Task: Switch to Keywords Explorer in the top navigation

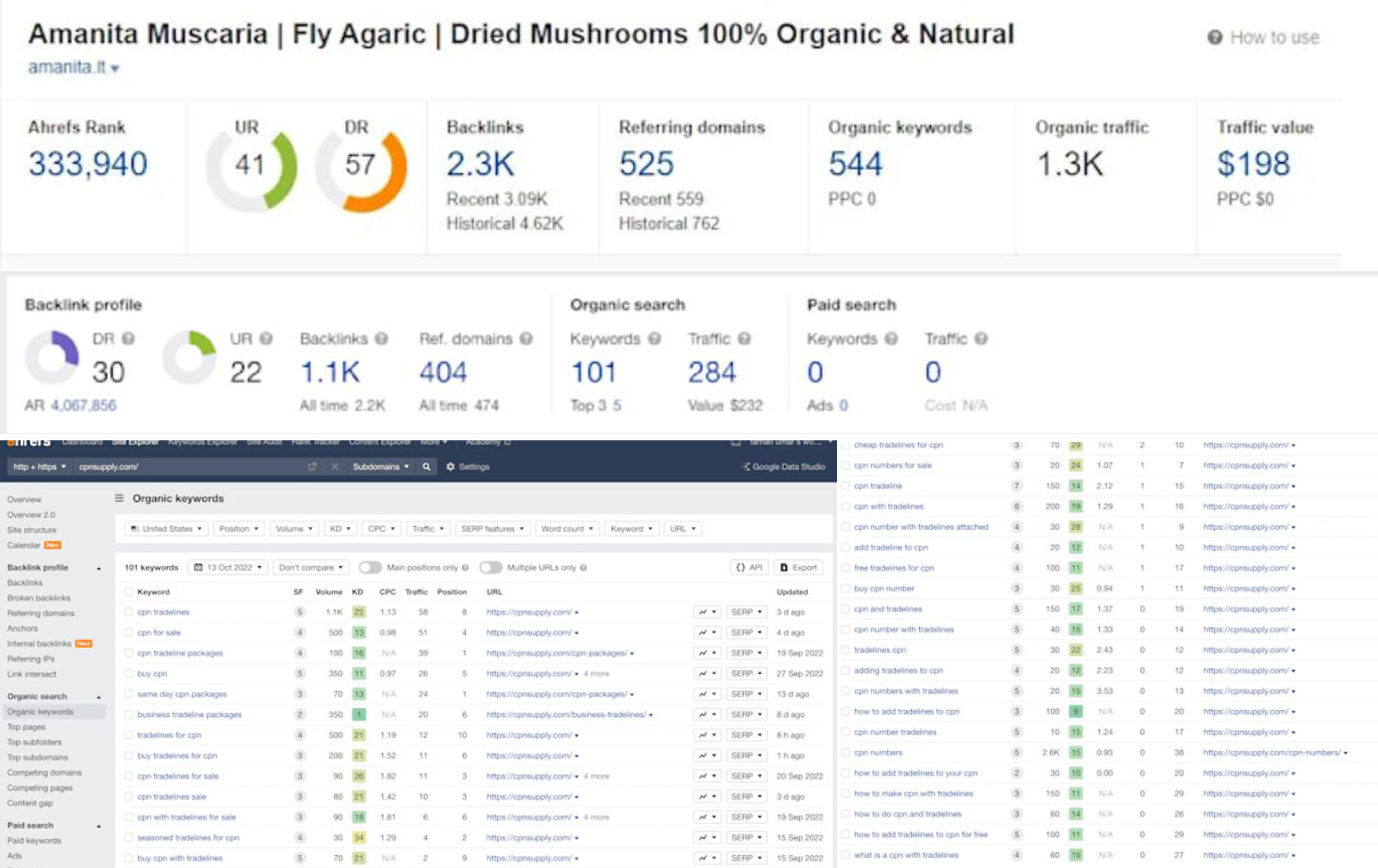Action: point(203,442)
